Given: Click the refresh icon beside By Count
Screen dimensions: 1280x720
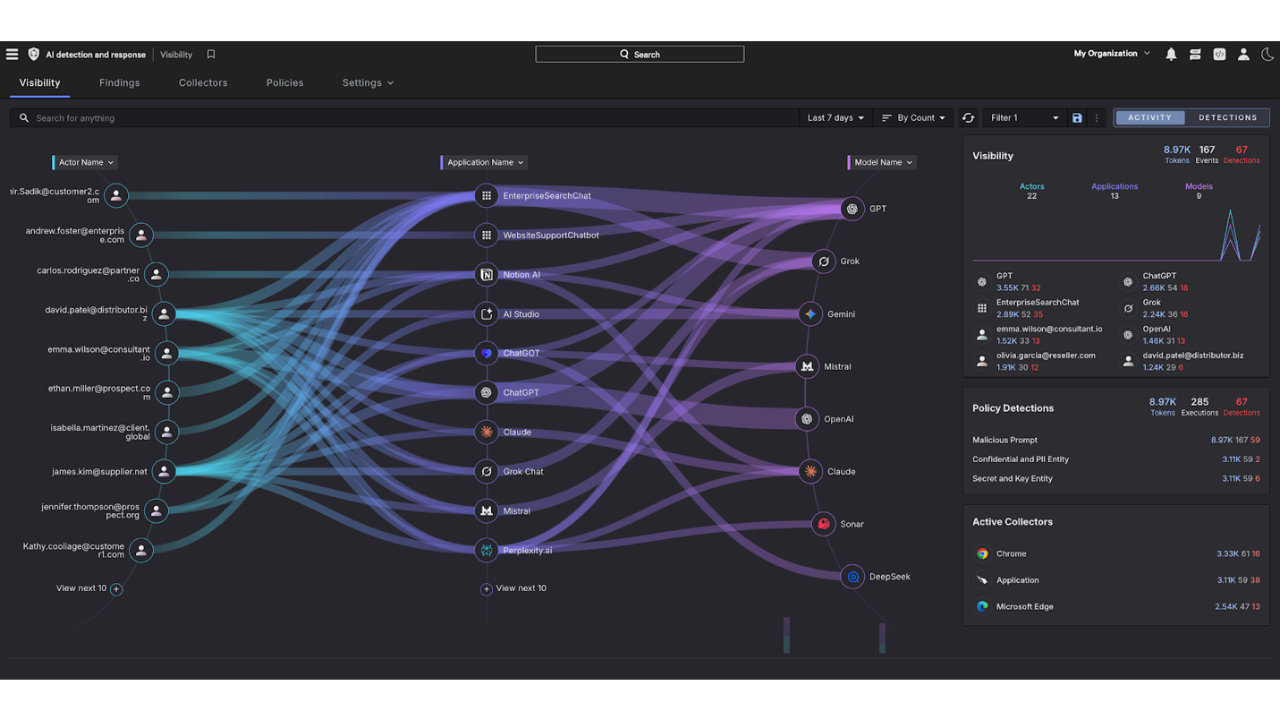Looking at the screenshot, I should click(968, 118).
